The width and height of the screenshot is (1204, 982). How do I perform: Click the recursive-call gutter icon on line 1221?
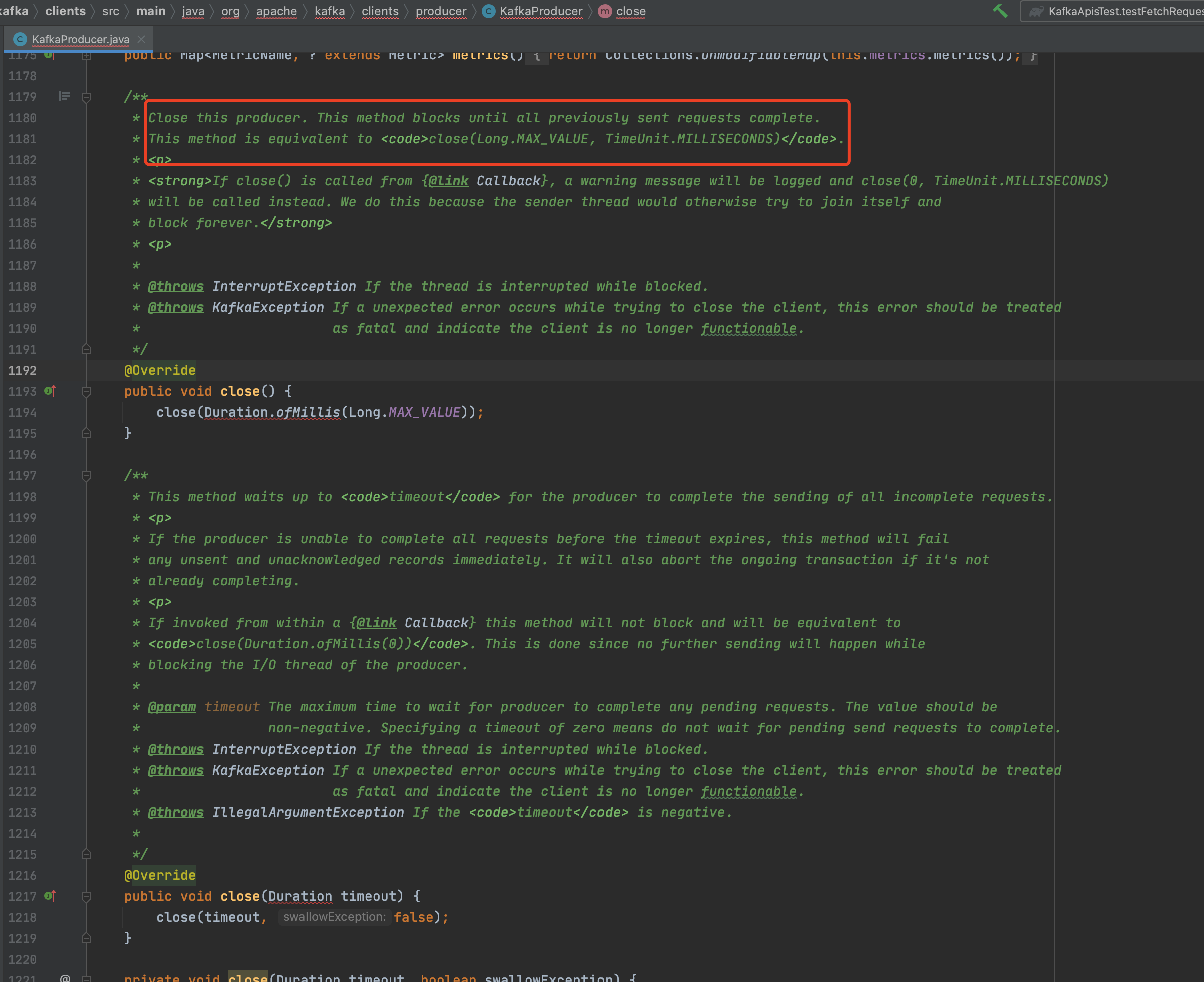[x=65, y=978]
